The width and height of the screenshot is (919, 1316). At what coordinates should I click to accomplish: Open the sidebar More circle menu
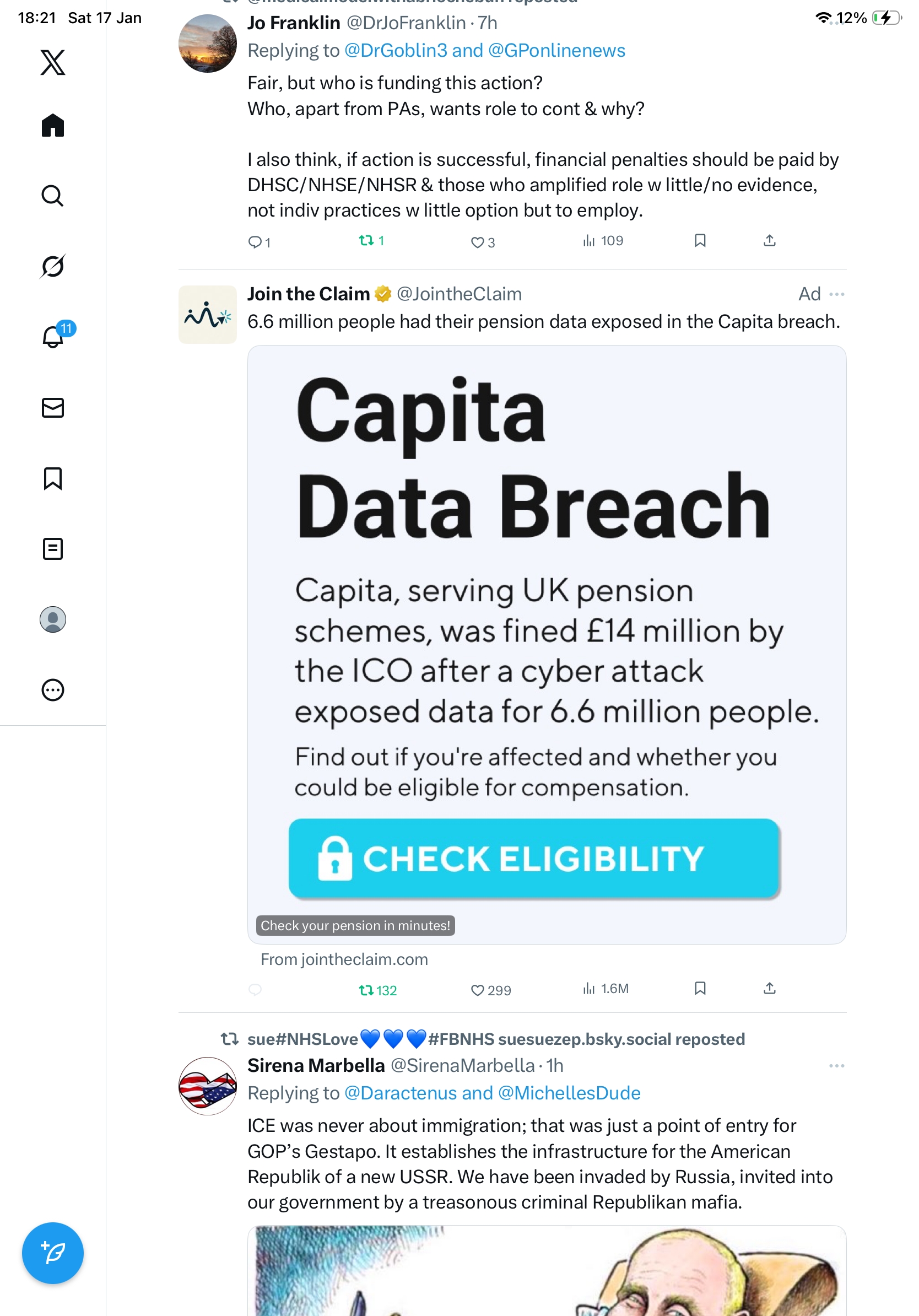coord(53,689)
